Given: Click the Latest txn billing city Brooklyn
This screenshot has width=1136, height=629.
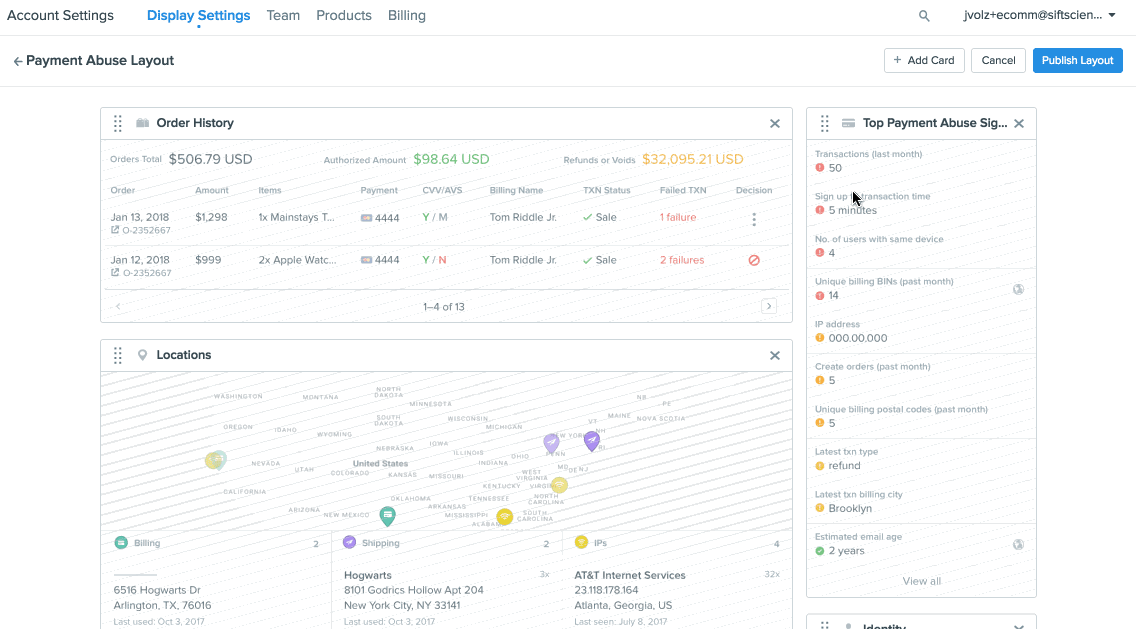Looking at the screenshot, I should pyautogui.click(x=850, y=509).
